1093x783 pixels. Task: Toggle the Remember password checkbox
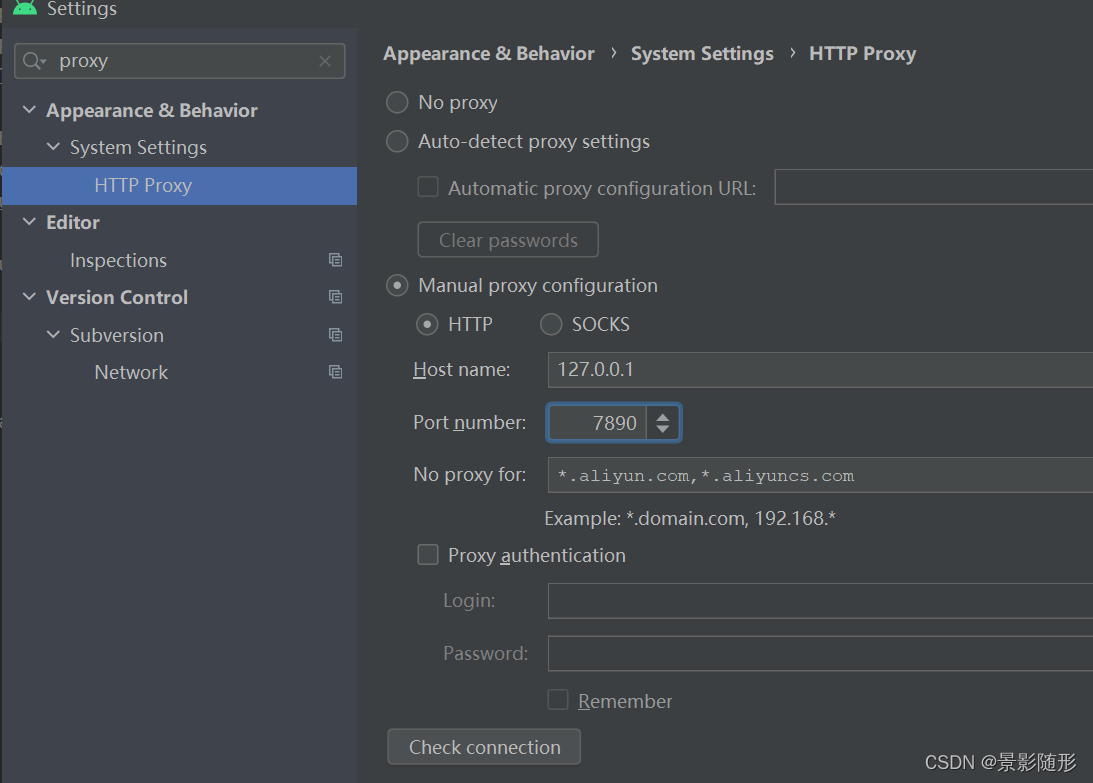coord(558,699)
